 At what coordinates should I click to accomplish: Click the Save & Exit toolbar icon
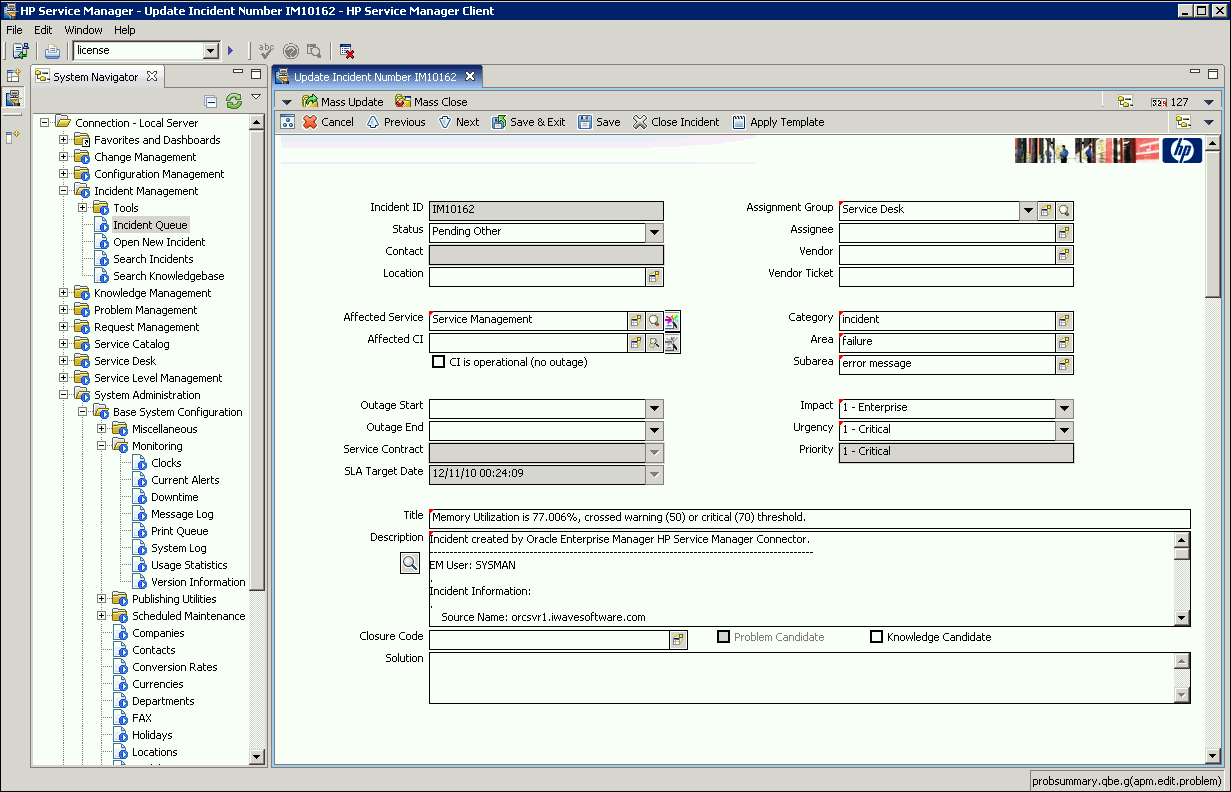point(499,122)
